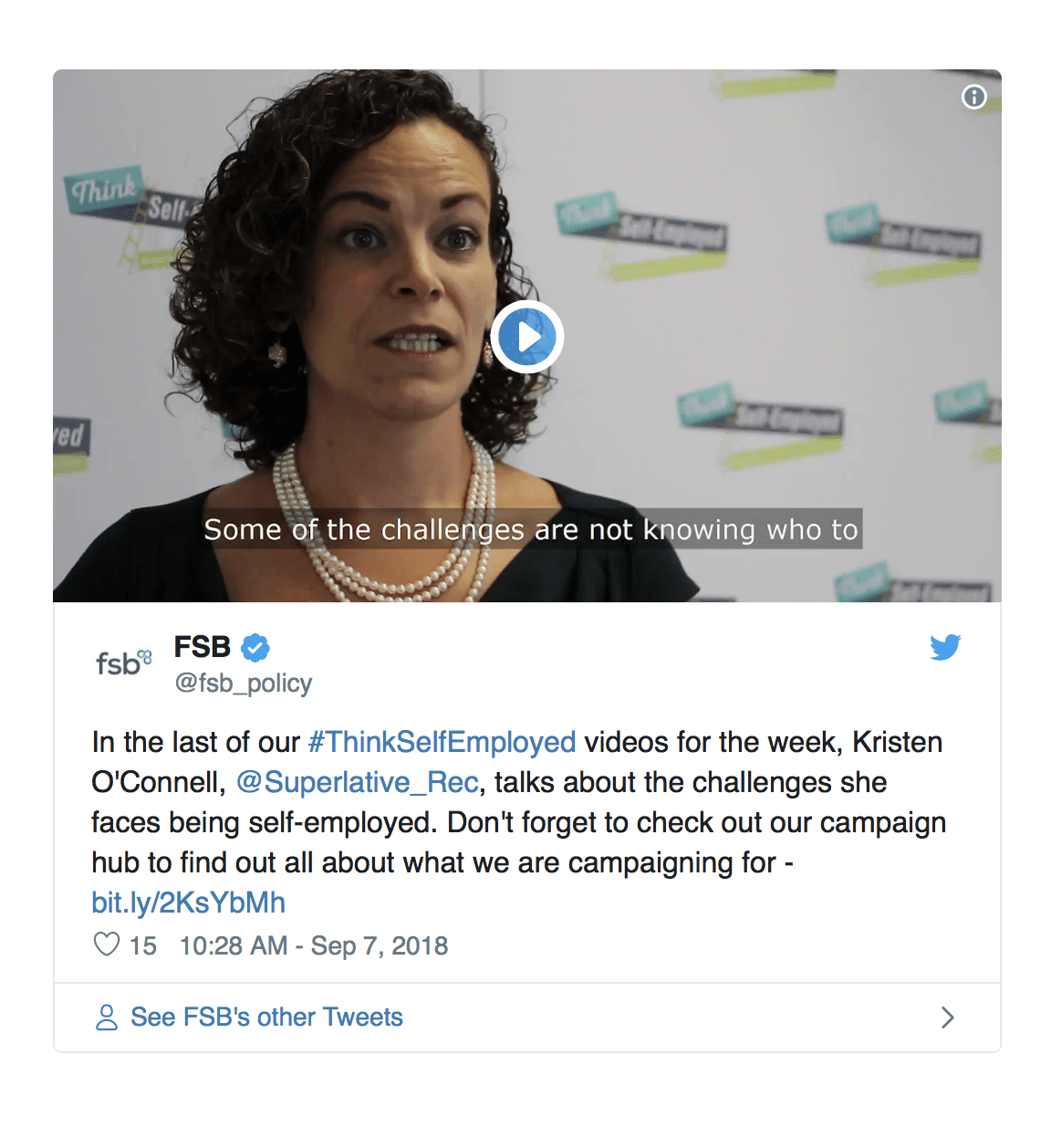The width and height of the screenshot is (1051, 1148).
Task: Open the #ThinkSelfEmployed hashtag
Action: tap(442, 742)
